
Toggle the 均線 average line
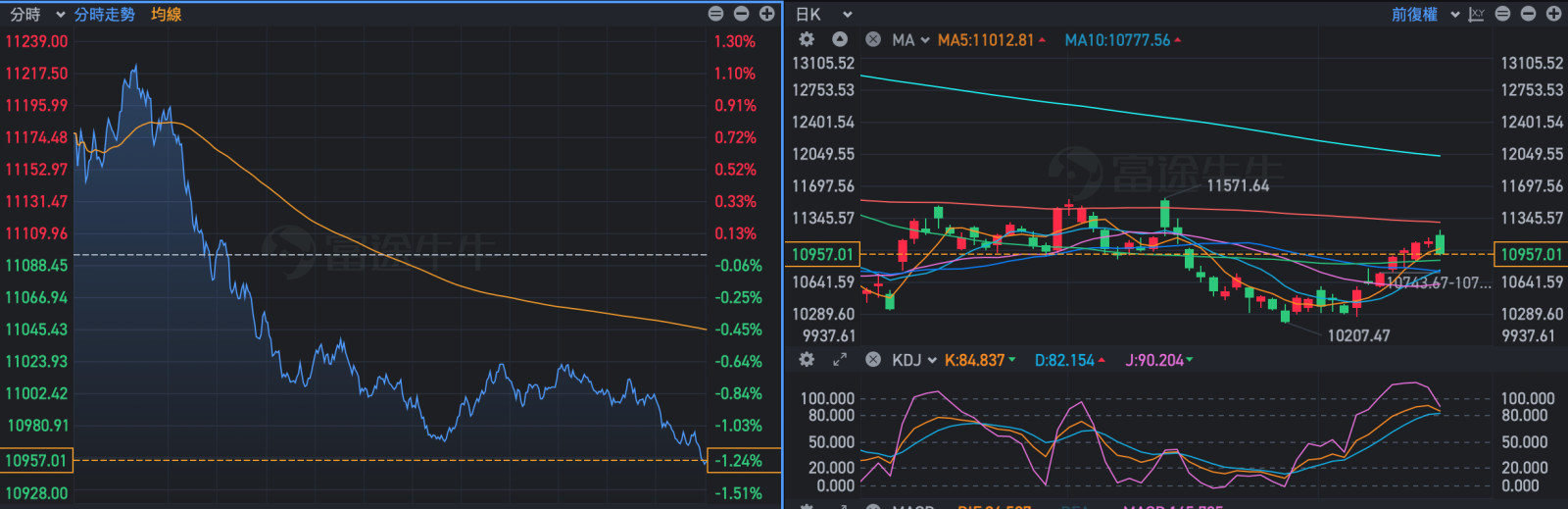click(166, 14)
